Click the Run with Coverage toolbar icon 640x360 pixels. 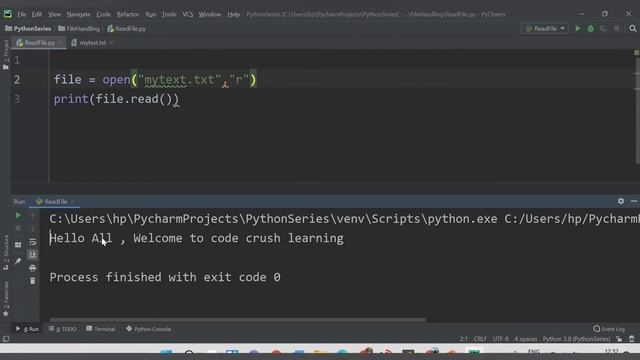click(x=603, y=29)
